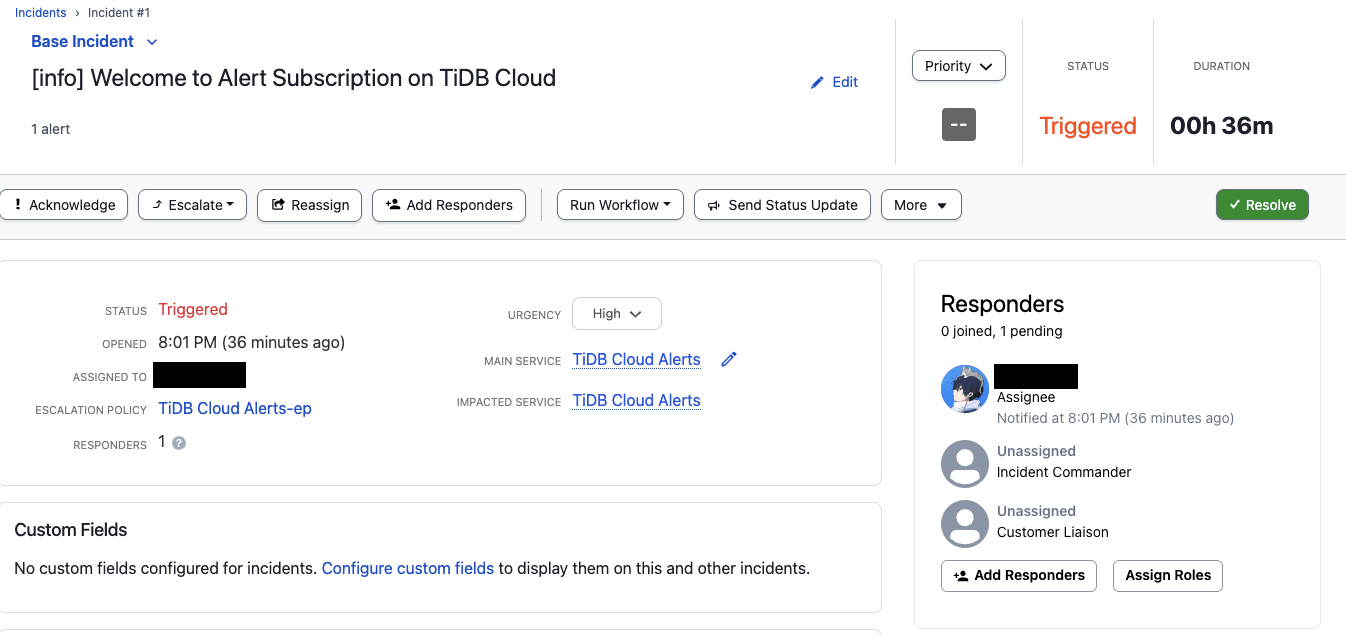The image size is (1346, 635).
Task: Open the TiDB Cloud Alerts-ep escalation policy
Action: [x=234, y=408]
